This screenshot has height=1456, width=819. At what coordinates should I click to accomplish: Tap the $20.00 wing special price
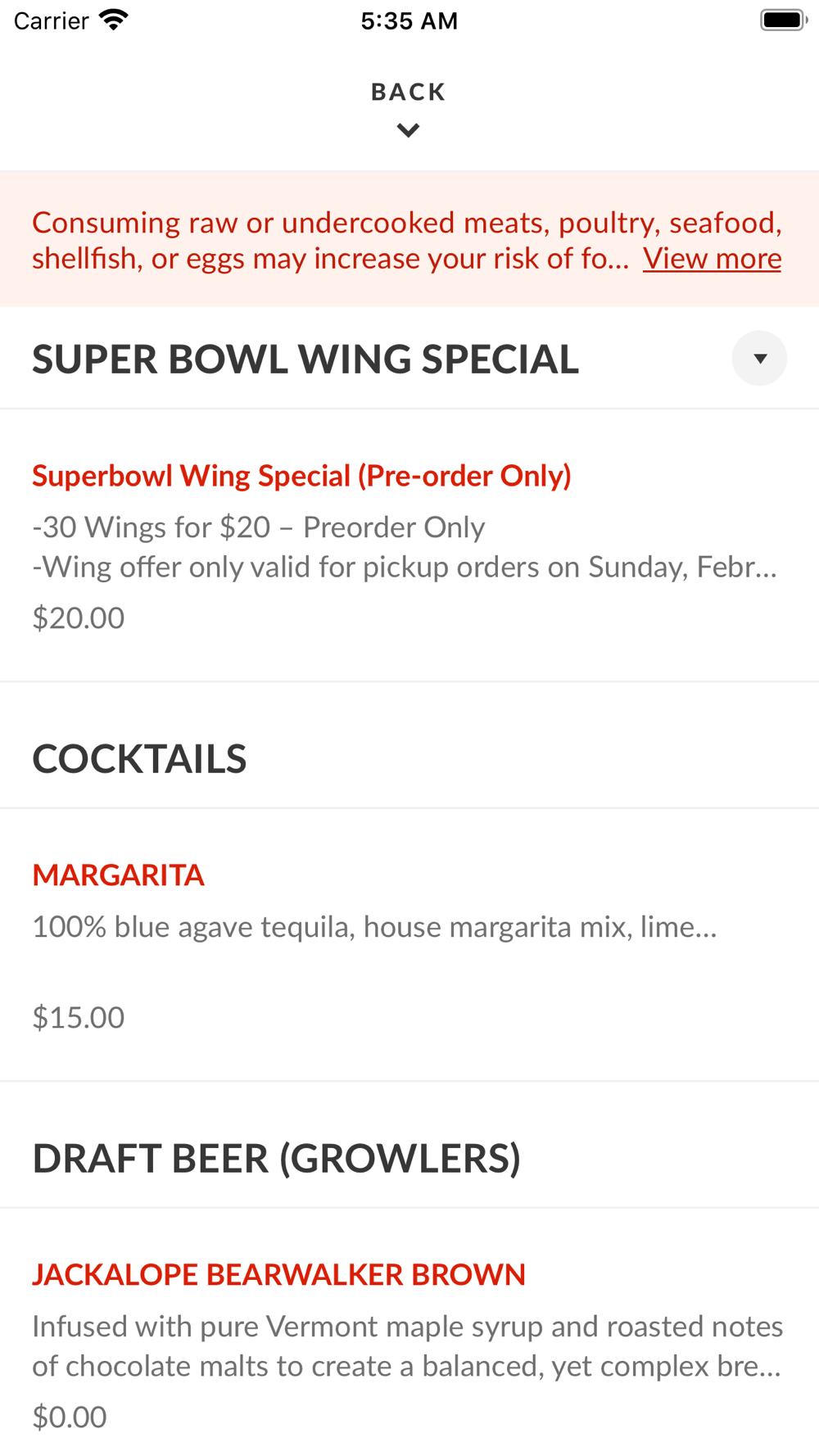(x=79, y=617)
